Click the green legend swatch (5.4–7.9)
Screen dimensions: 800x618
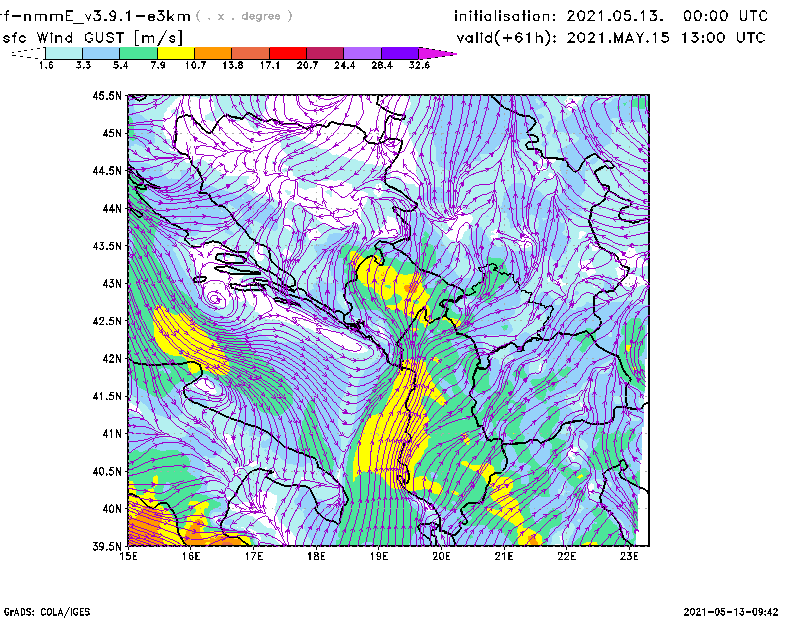pos(138,53)
